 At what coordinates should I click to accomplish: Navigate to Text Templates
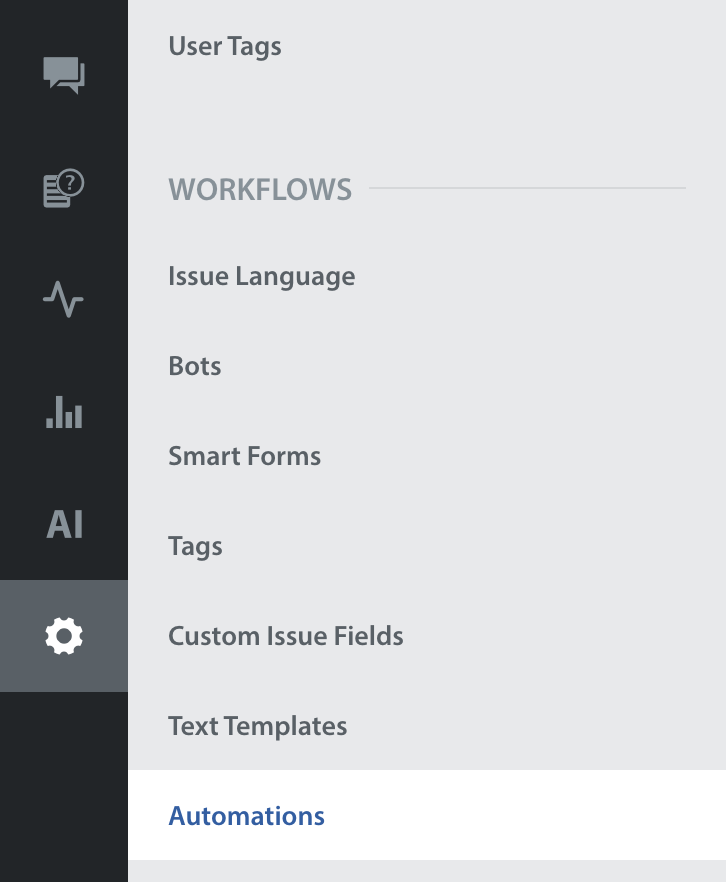pos(257,726)
